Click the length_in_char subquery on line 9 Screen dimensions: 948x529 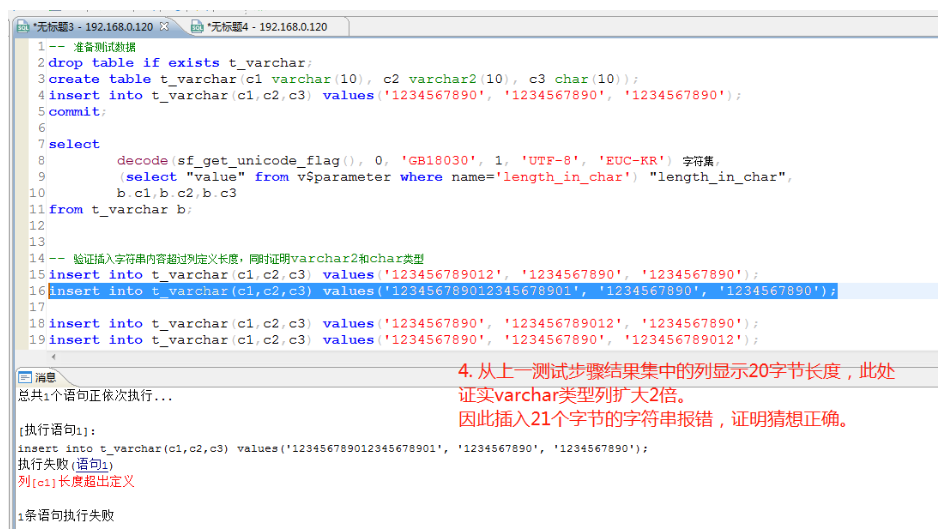pyautogui.click(x=456, y=177)
